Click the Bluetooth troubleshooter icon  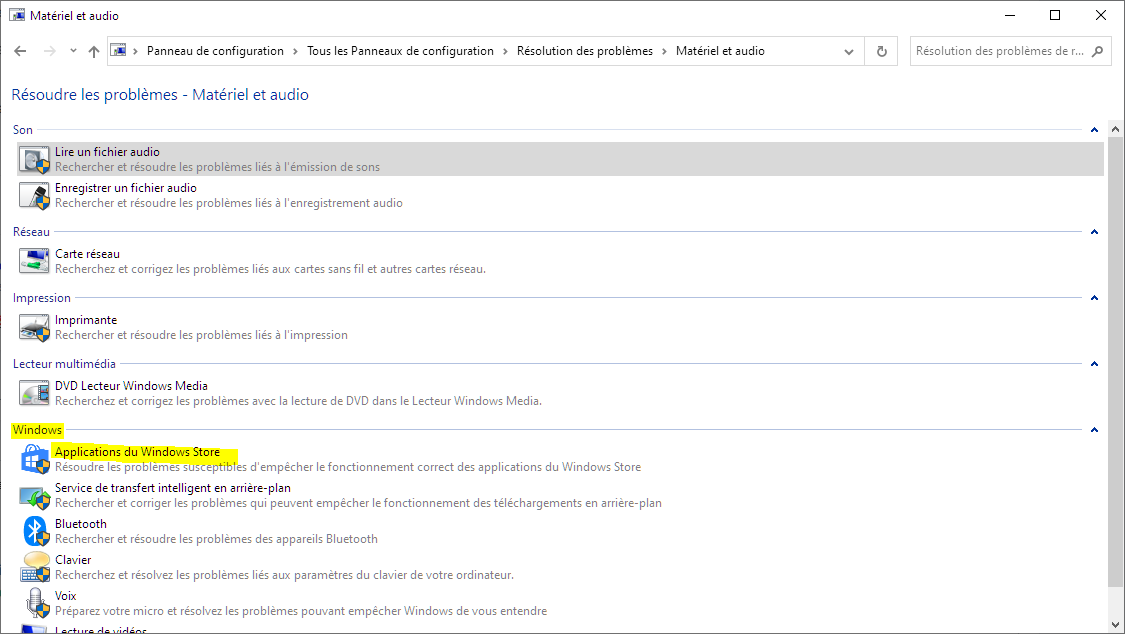[35, 531]
